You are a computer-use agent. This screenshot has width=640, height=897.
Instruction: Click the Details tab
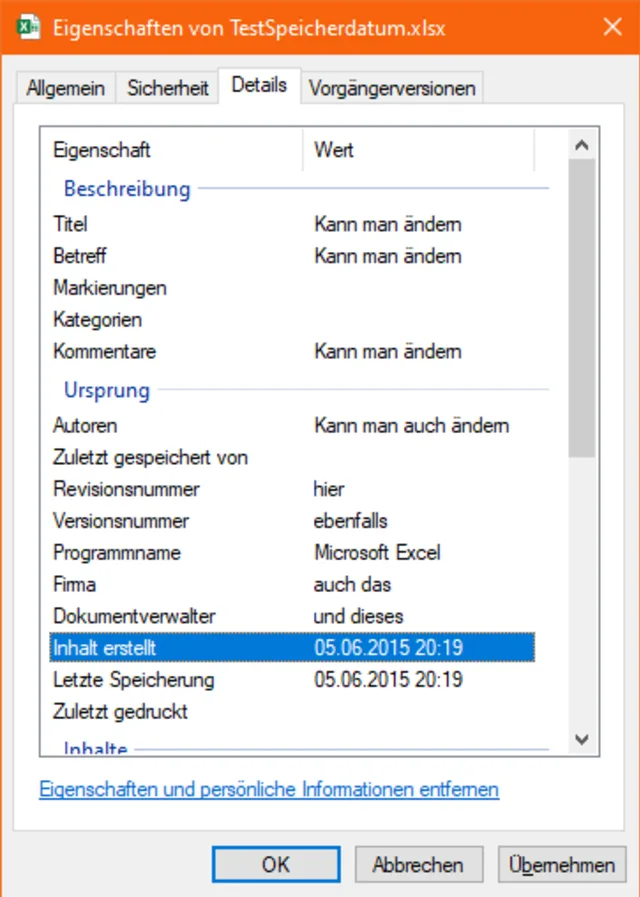click(x=259, y=86)
